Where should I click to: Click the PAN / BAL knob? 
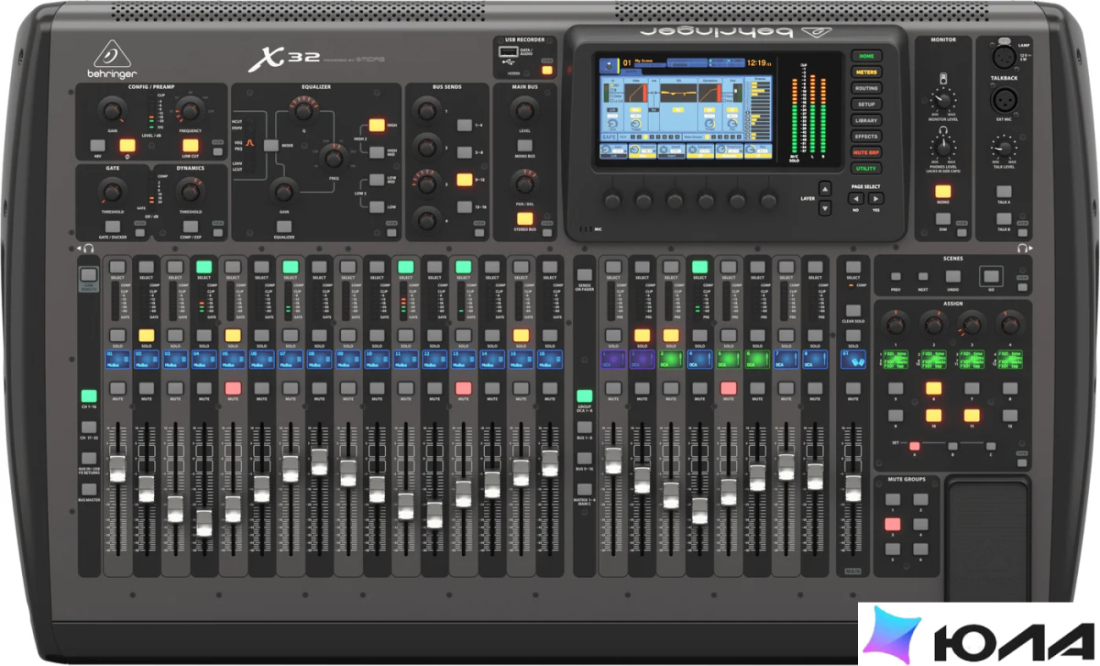coord(524,183)
